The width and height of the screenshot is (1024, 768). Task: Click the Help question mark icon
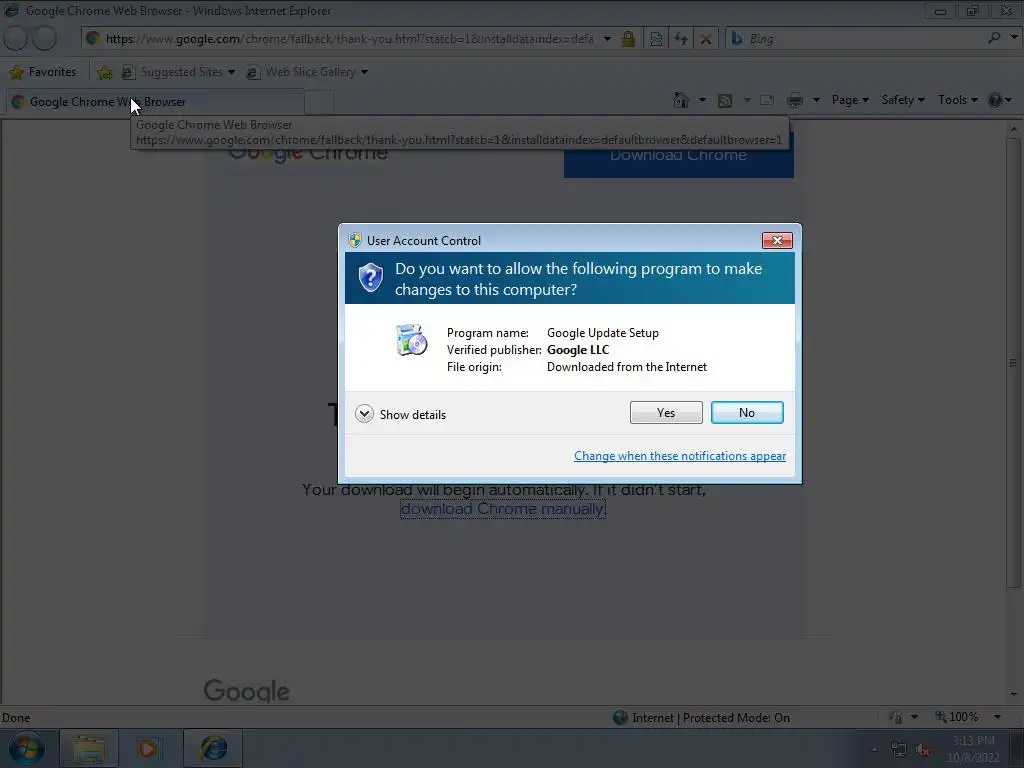point(995,100)
